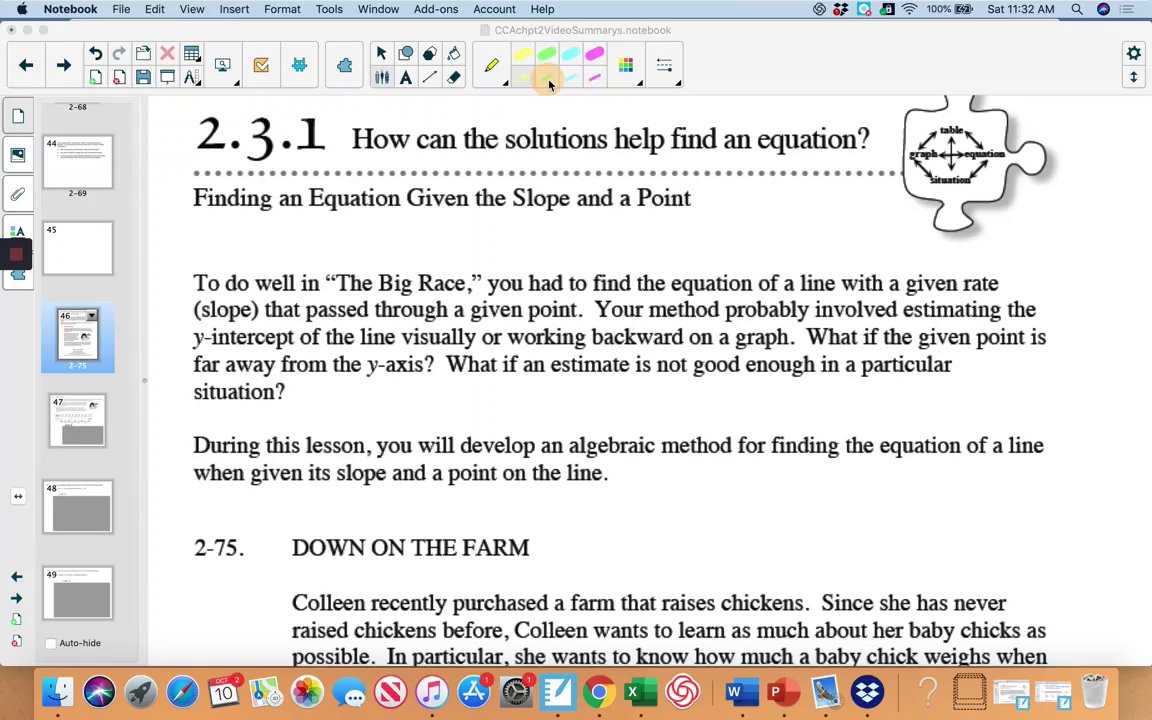Pick the thick yellow highlighter
The image size is (1152, 720).
[522, 54]
